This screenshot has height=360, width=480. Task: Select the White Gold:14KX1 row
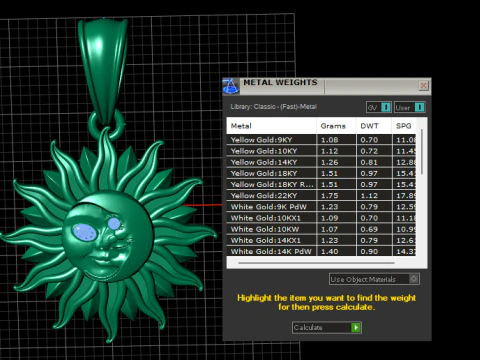[x=321, y=240]
